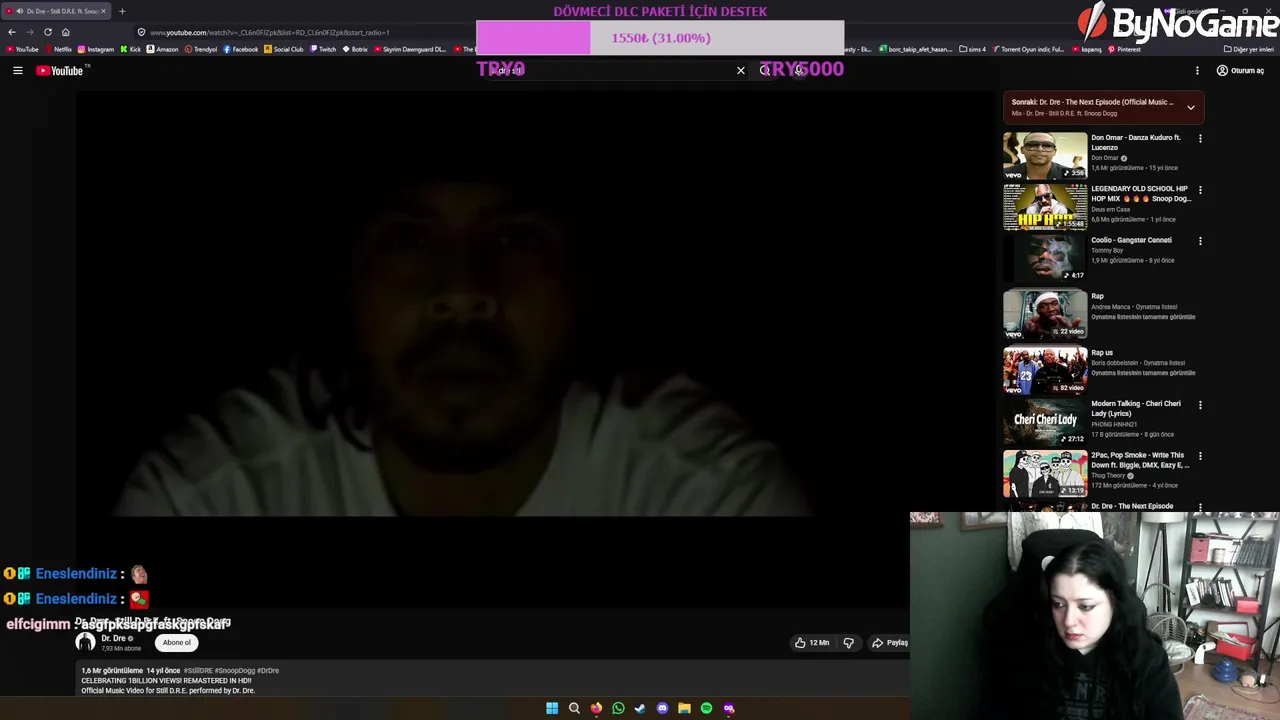Open the Pinterest bookmark
The height and width of the screenshot is (720, 1280).
1124,49
